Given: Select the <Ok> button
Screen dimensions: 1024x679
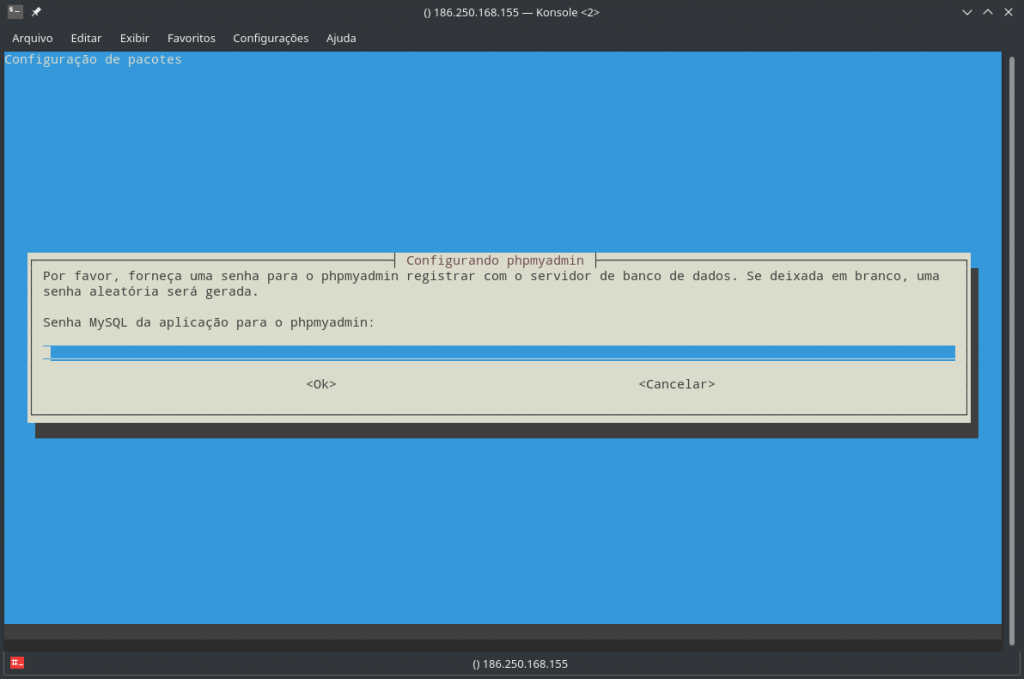Looking at the screenshot, I should pyautogui.click(x=320, y=384).
